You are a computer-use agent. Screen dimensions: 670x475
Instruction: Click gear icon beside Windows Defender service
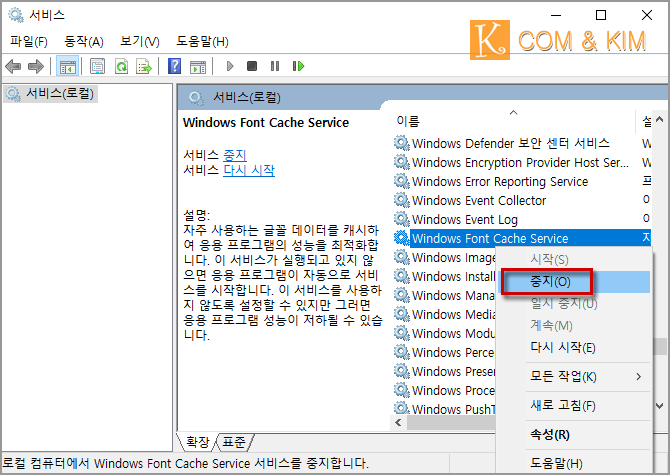401,143
